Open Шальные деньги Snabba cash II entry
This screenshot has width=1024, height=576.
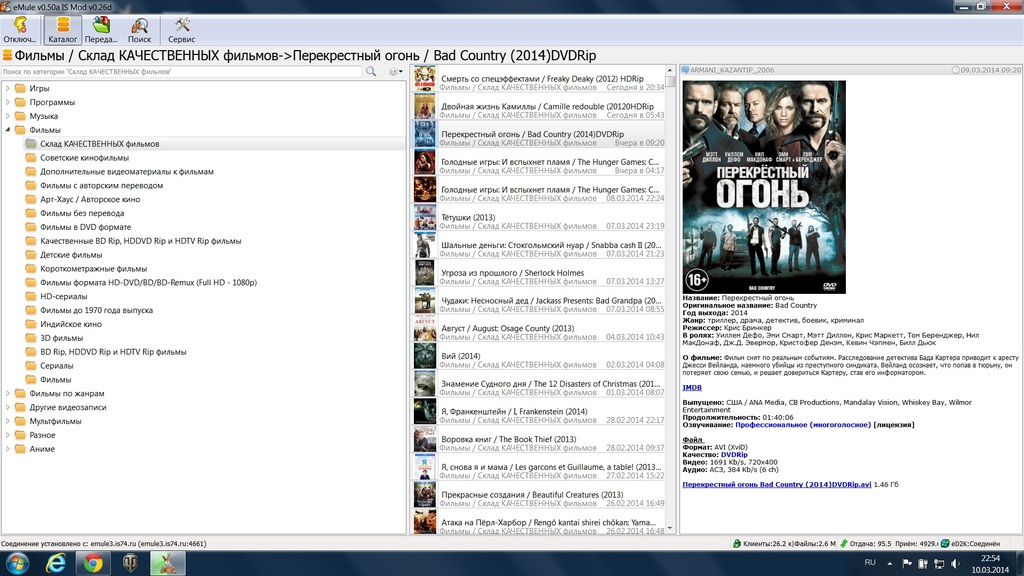click(x=539, y=246)
